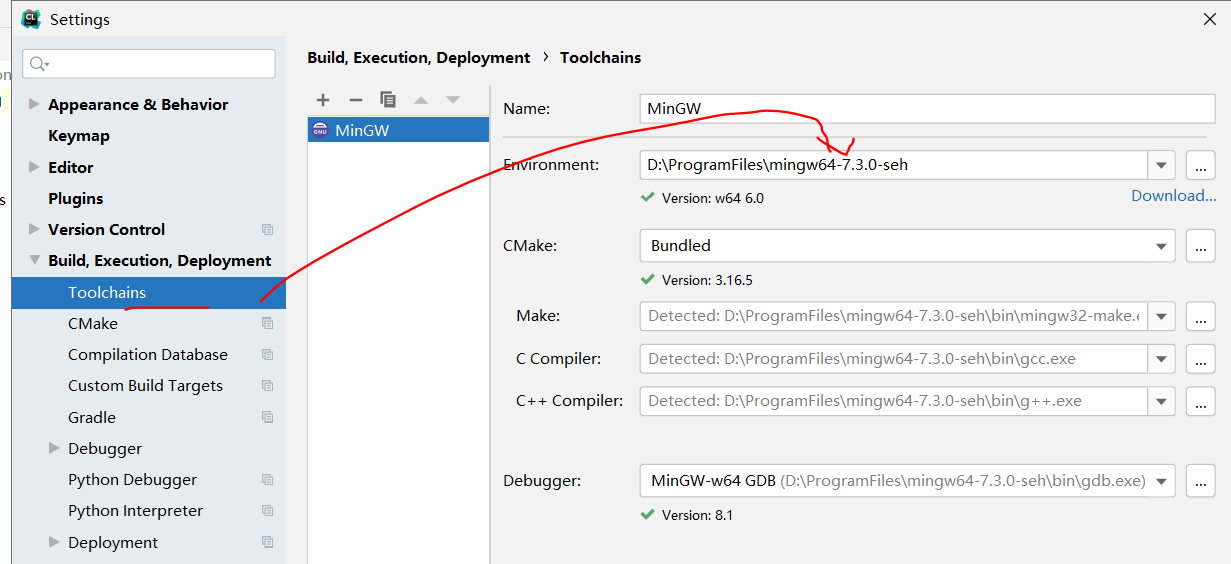Click the Download... link
The width and height of the screenshot is (1231, 564).
[1174, 196]
